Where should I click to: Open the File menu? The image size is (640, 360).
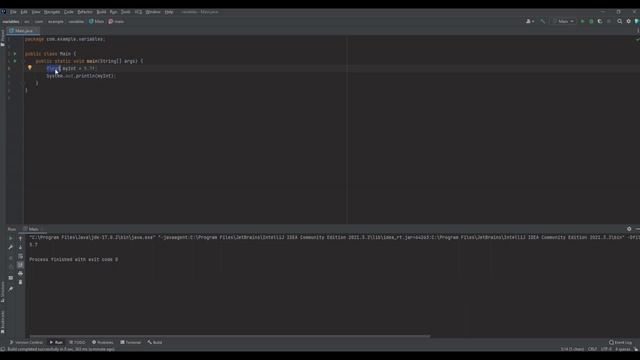13,12
